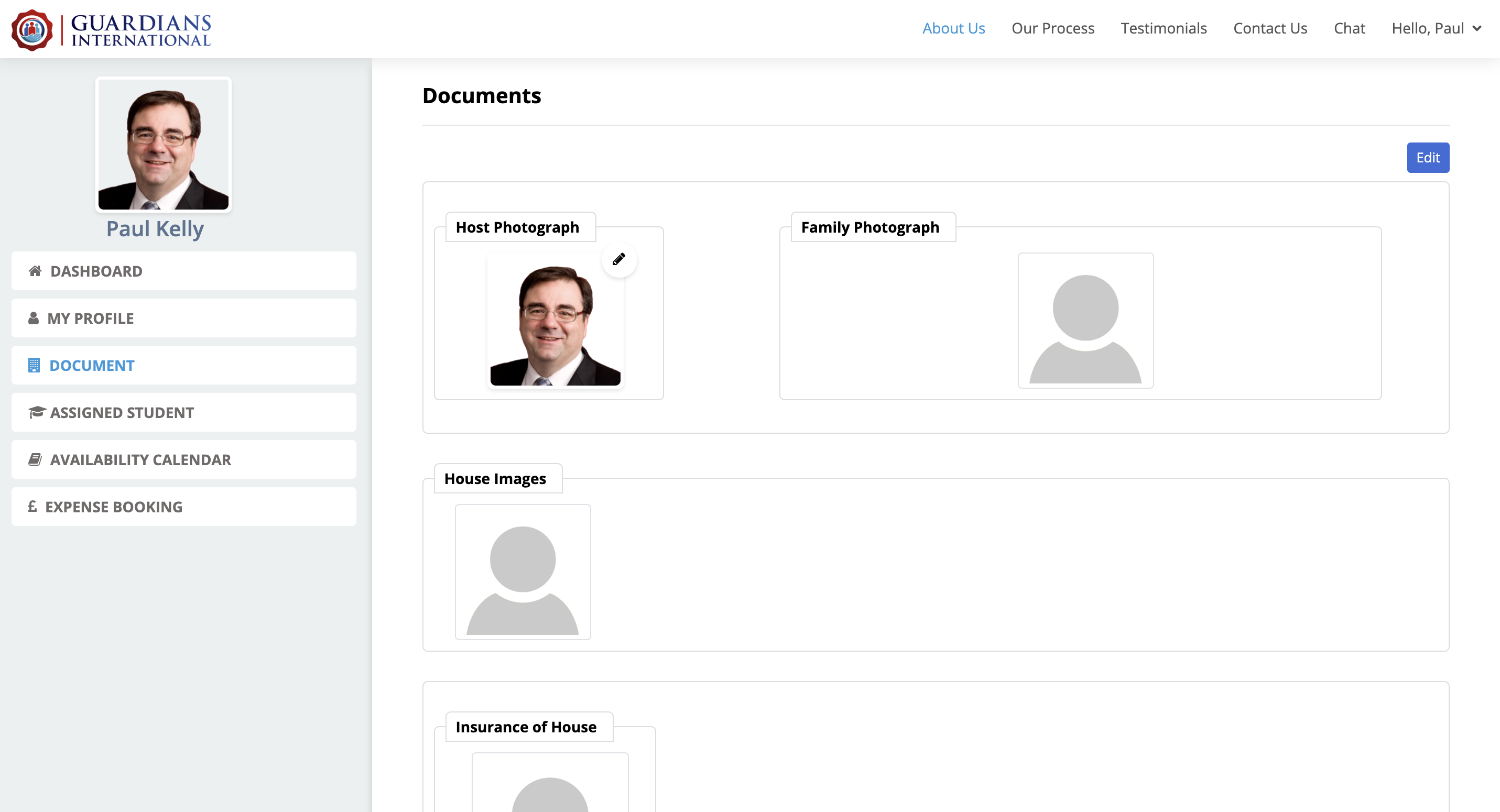
Task: Click the Family Photograph placeholder image
Action: click(1085, 321)
